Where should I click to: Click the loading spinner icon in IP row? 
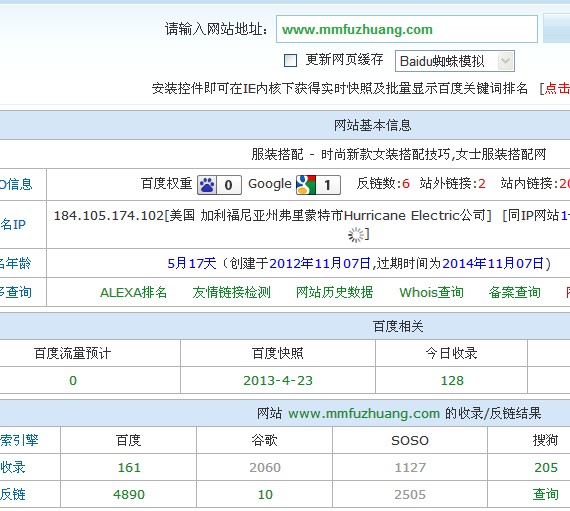coord(356,235)
